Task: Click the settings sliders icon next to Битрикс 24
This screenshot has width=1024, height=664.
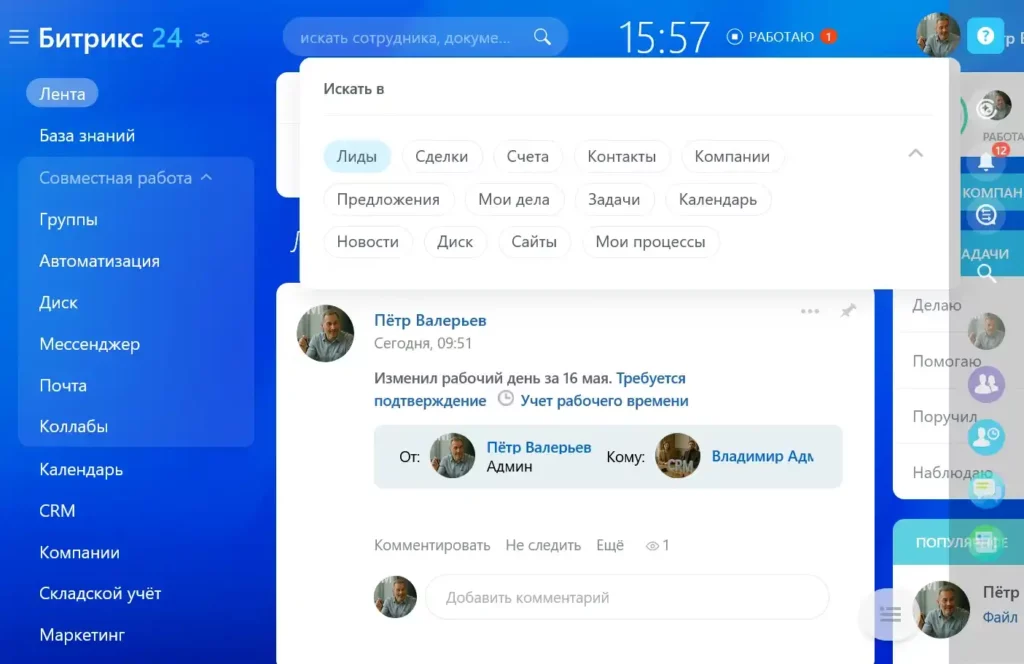Action: [x=203, y=38]
